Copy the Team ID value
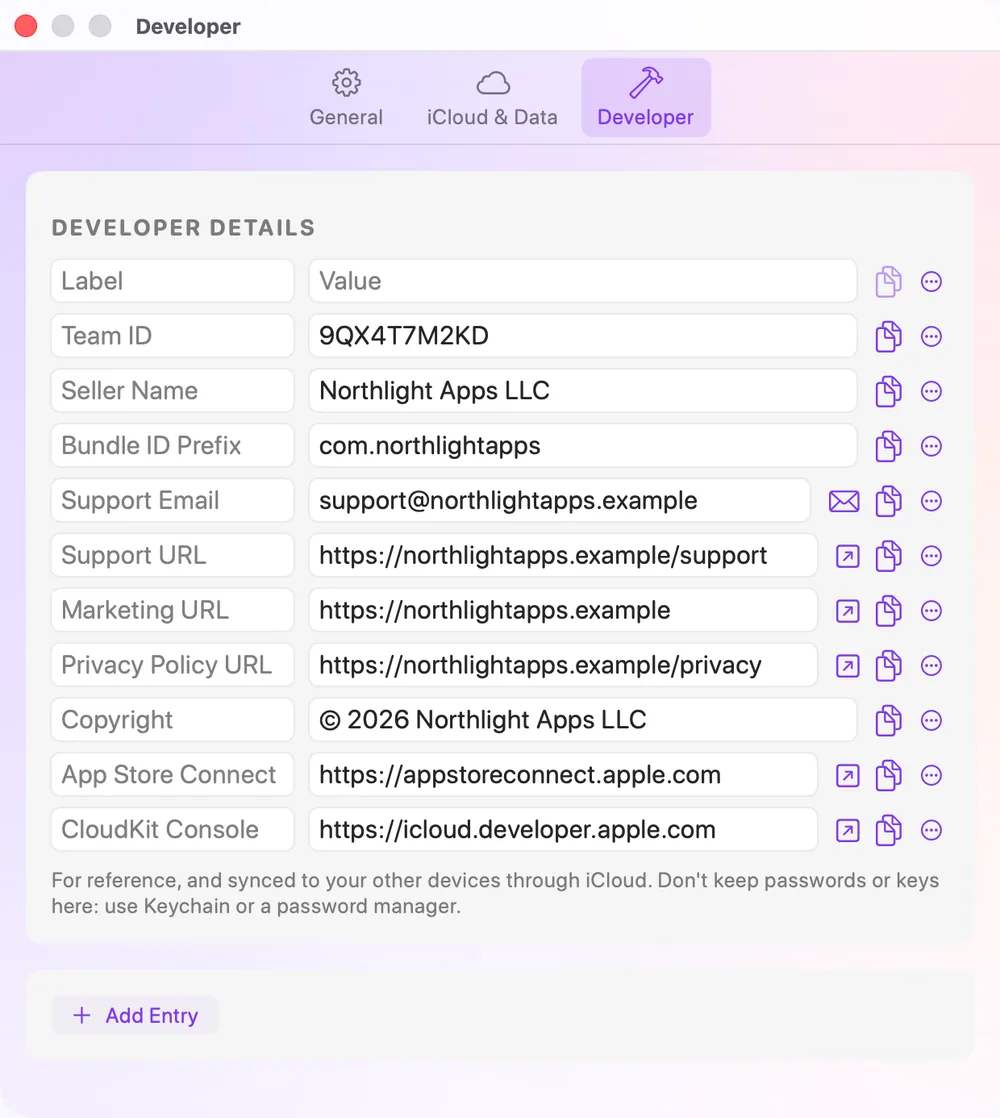1000x1118 pixels. point(888,336)
